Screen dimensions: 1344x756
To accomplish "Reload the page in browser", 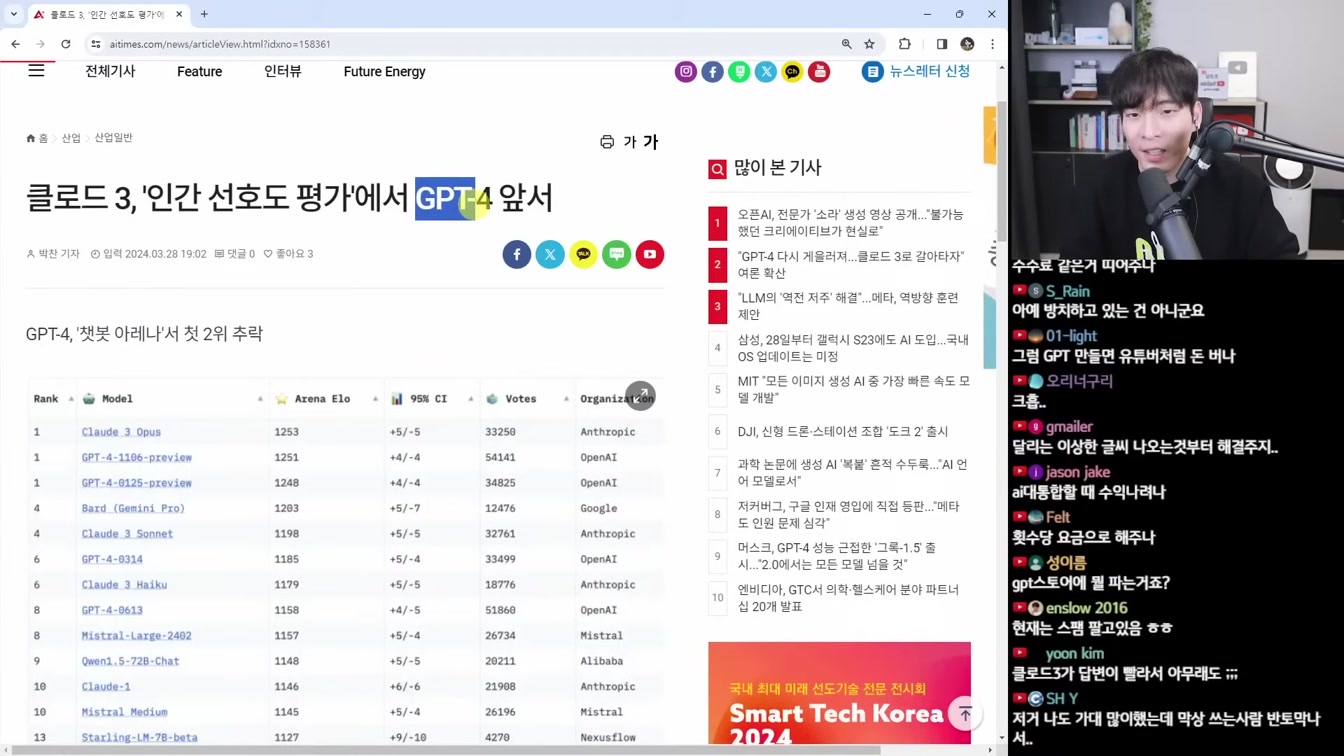I will [x=66, y=44].
